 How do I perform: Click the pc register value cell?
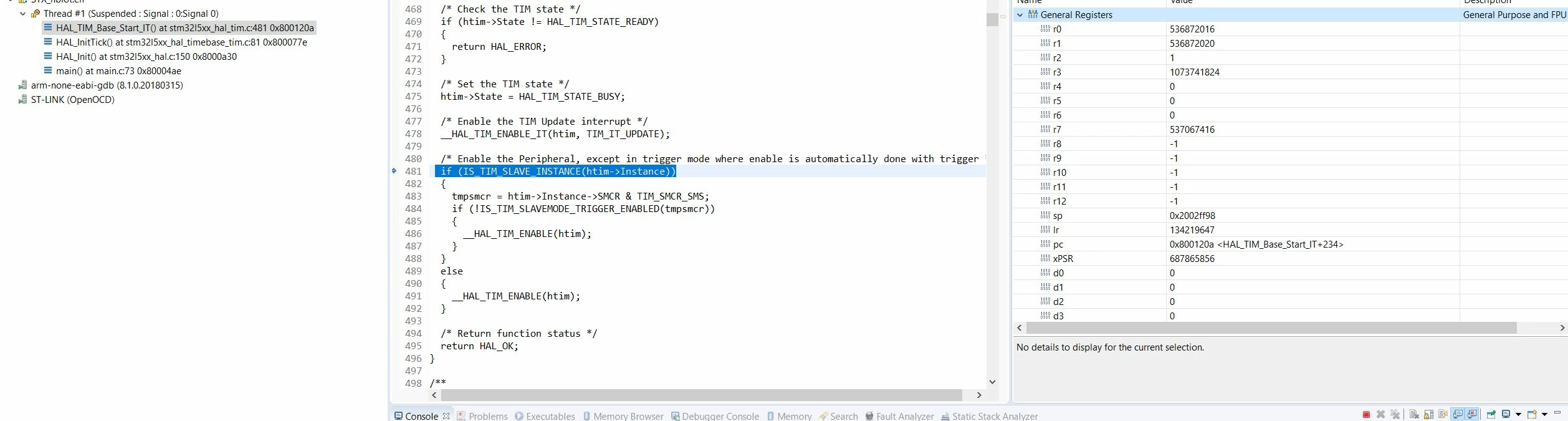coord(1312,244)
